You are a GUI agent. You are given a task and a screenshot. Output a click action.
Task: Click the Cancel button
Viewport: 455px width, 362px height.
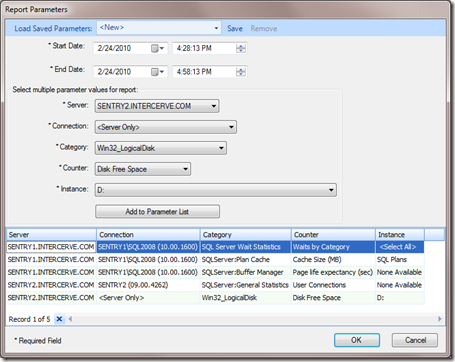(415, 340)
